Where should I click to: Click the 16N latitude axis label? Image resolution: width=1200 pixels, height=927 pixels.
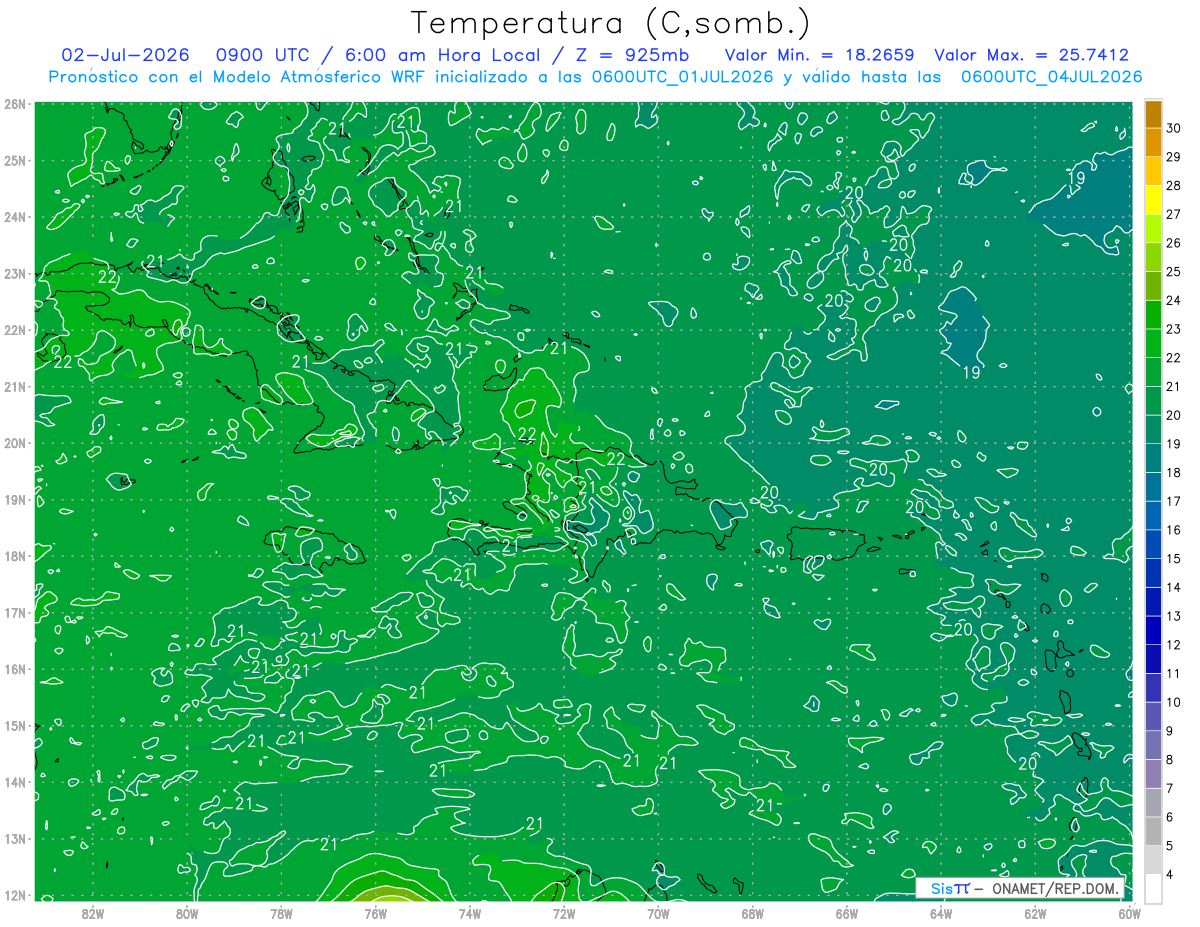[x=14, y=669]
